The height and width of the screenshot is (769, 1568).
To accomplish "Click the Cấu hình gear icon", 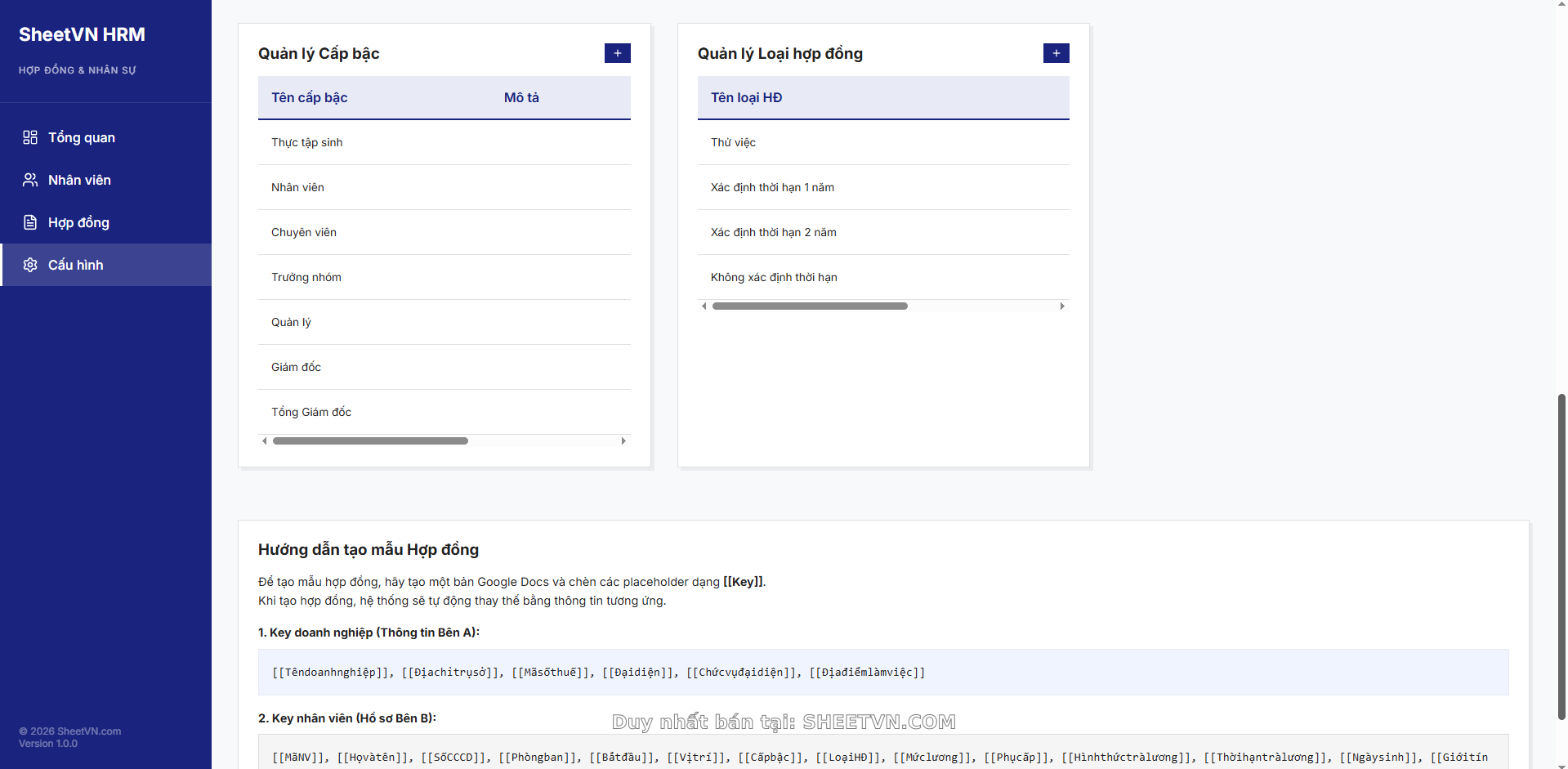I will (x=30, y=265).
